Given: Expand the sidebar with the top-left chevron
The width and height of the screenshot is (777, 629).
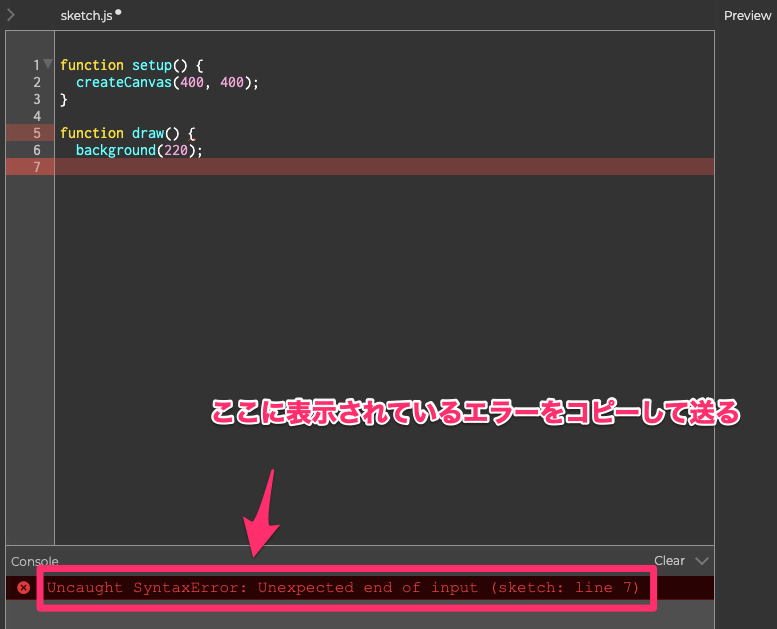Looking at the screenshot, I should coord(10,15).
